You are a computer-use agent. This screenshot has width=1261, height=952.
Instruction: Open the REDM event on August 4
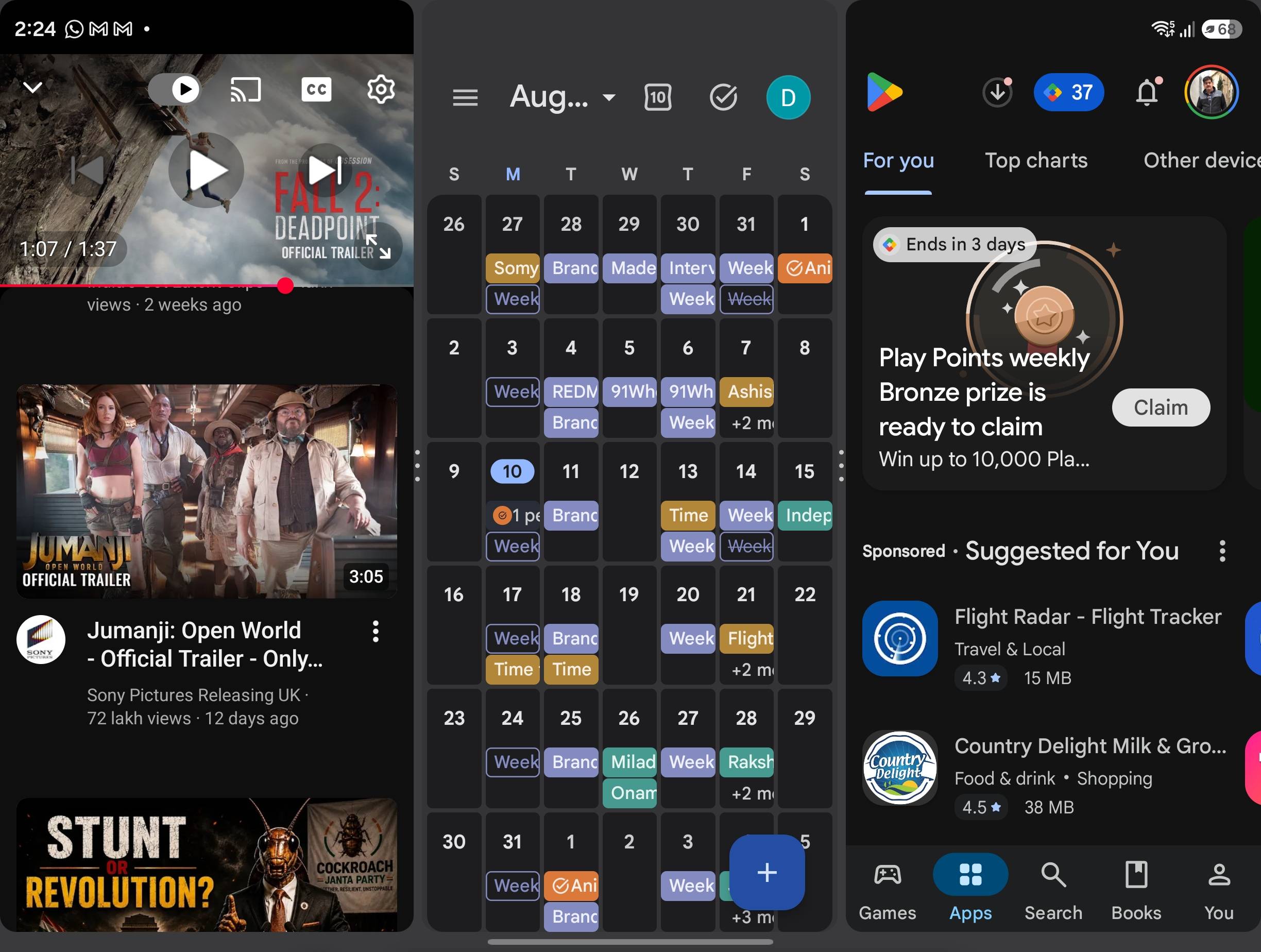pyautogui.click(x=571, y=392)
